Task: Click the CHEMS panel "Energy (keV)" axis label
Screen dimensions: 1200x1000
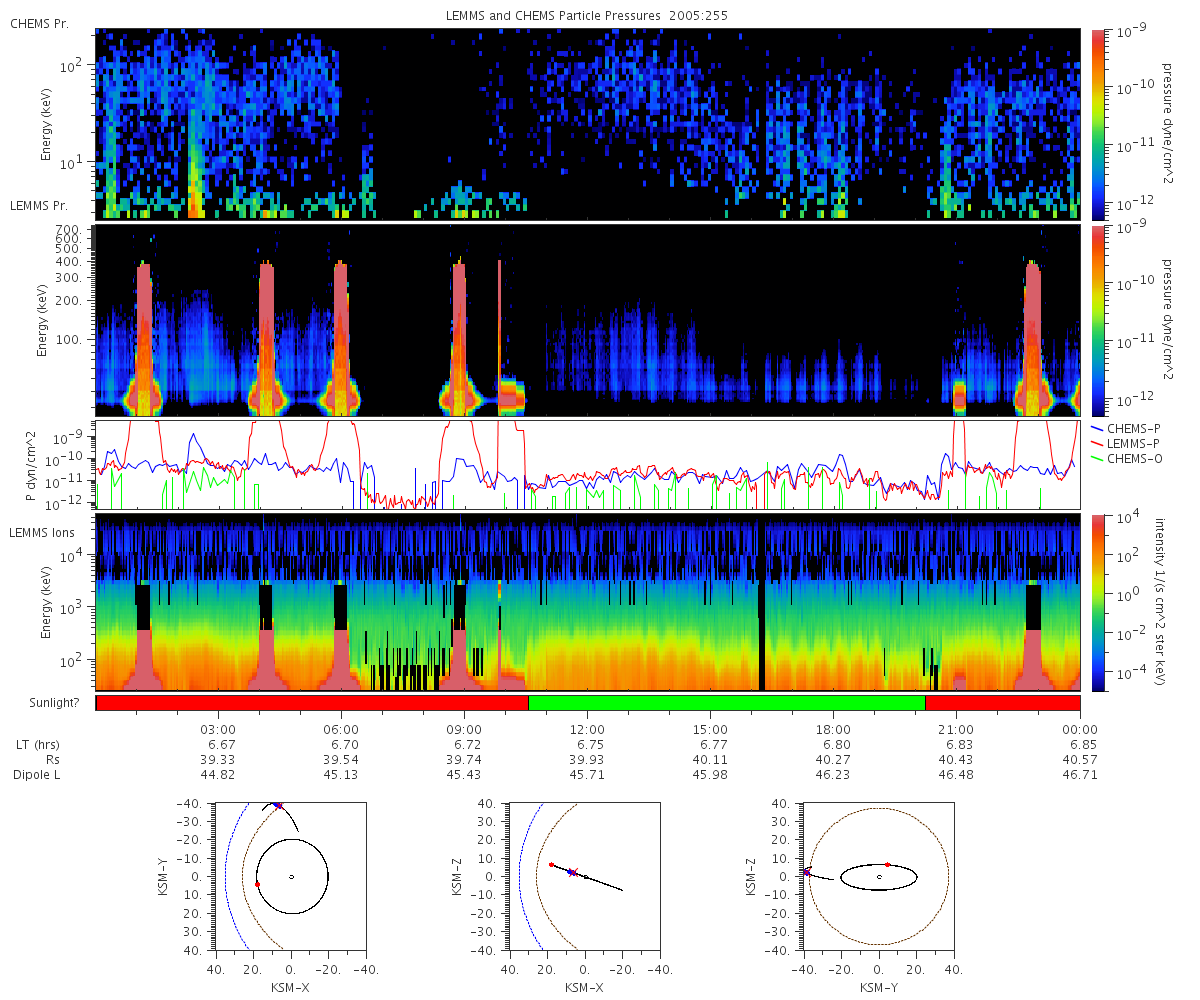Action: pyautogui.click(x=46, y=125)
